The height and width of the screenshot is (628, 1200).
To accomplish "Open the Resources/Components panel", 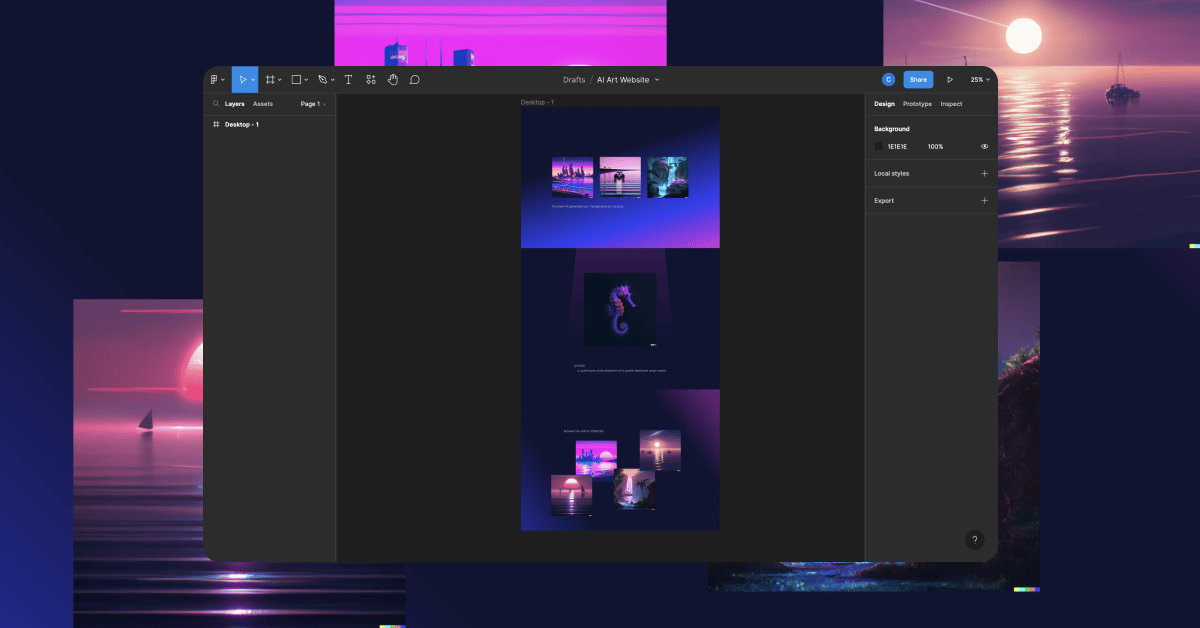I will point(370,79).
